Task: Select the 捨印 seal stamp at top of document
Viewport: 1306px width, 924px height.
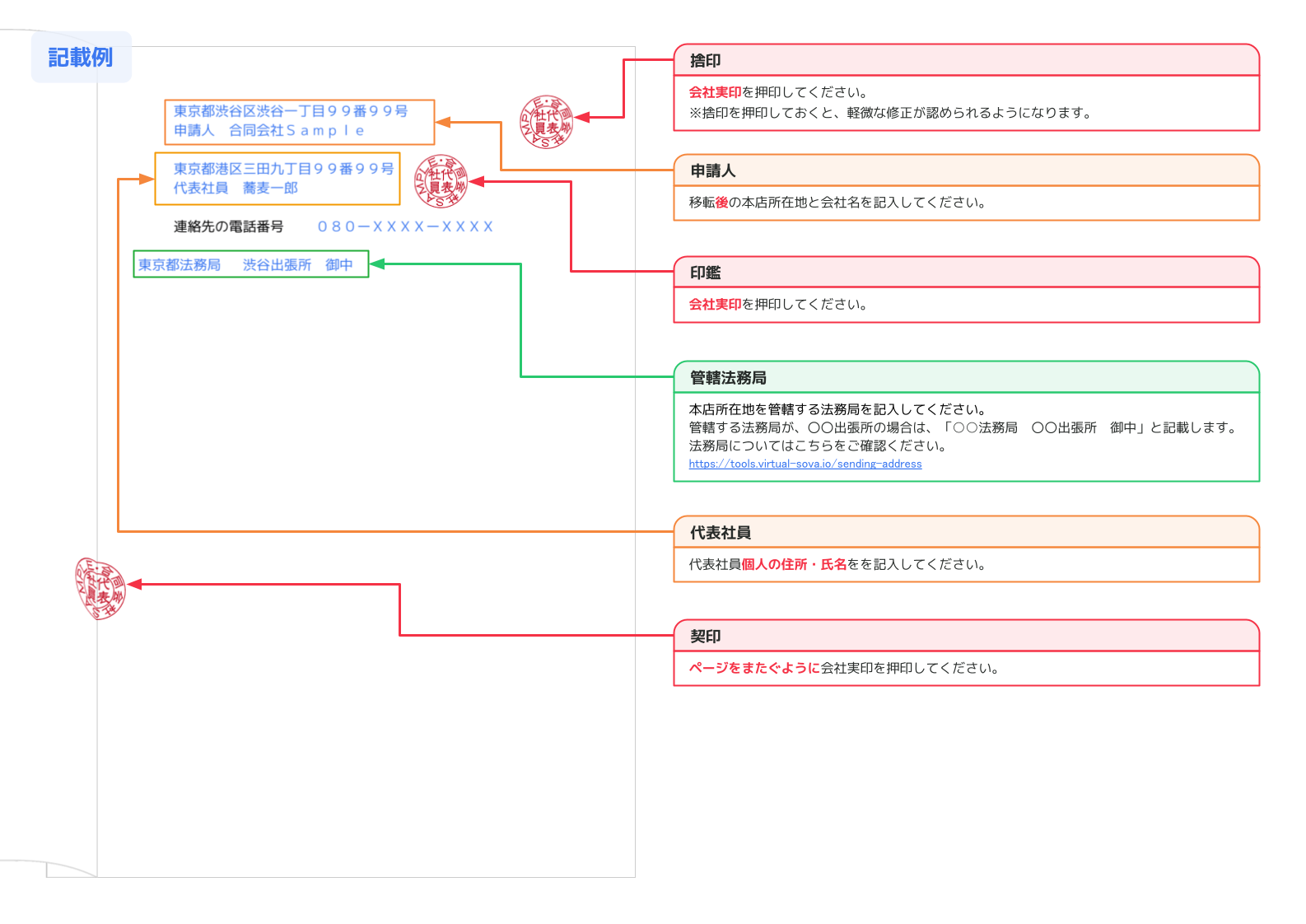Action: (x=546, y=122)
